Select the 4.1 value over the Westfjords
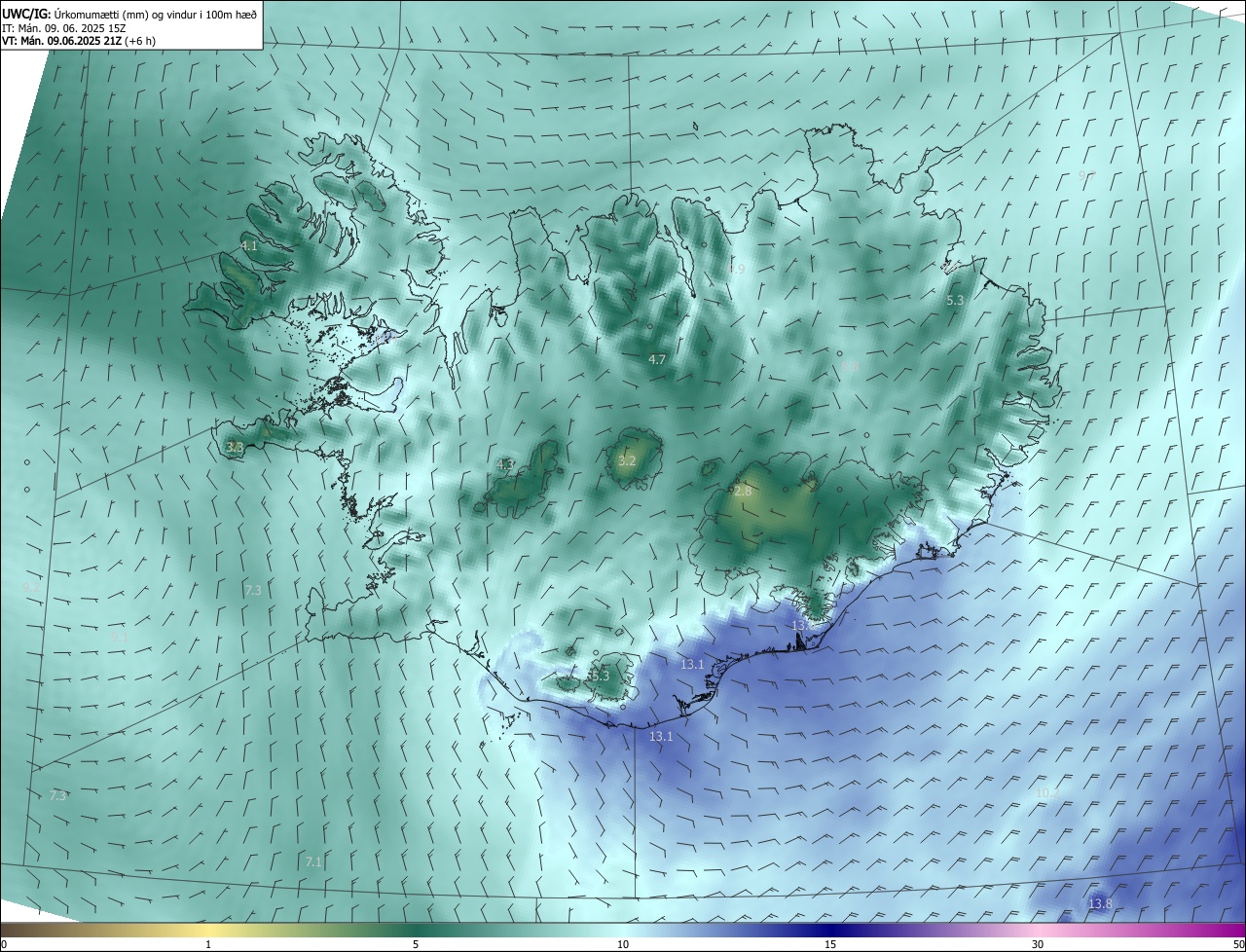1246x952 pixels. tap(249, 246)
